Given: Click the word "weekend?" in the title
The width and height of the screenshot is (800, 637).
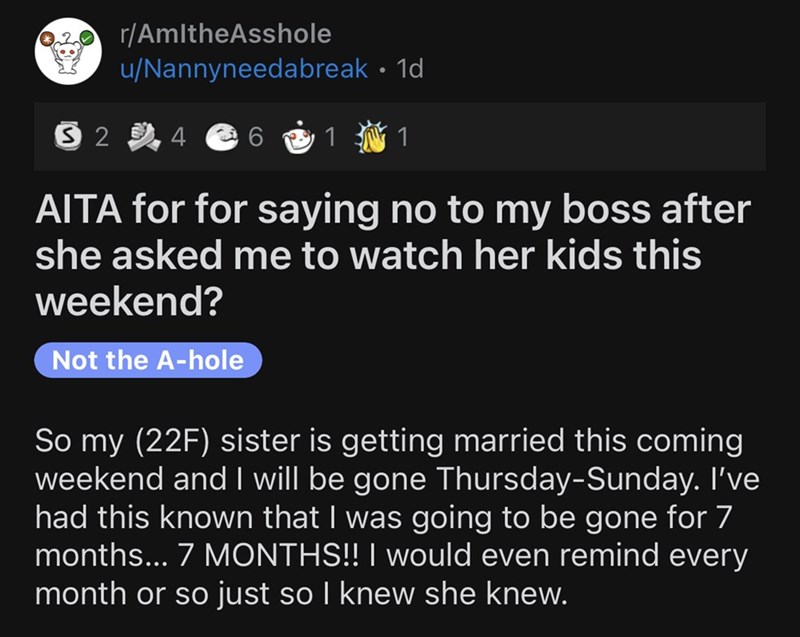Looking at the screenshot, I should [x=128, y=301].
